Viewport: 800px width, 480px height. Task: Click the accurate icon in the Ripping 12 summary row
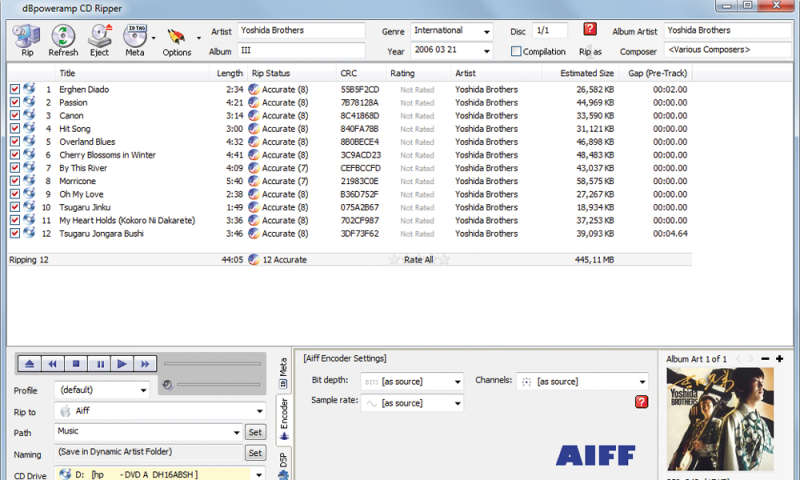click(x=254, y=260)
